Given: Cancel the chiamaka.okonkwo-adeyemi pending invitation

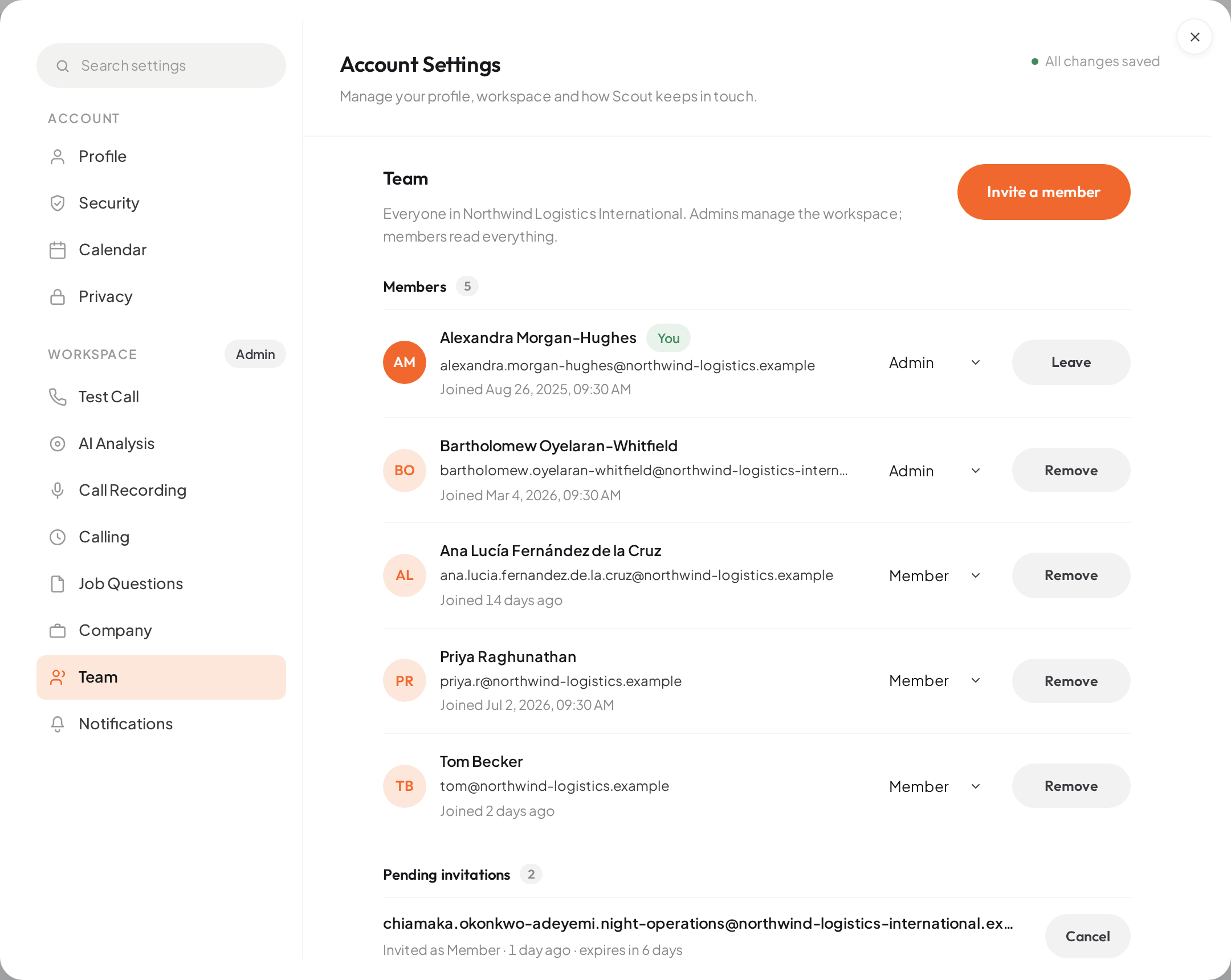Looking at the screenshot, I should [x=1087, y=936].
